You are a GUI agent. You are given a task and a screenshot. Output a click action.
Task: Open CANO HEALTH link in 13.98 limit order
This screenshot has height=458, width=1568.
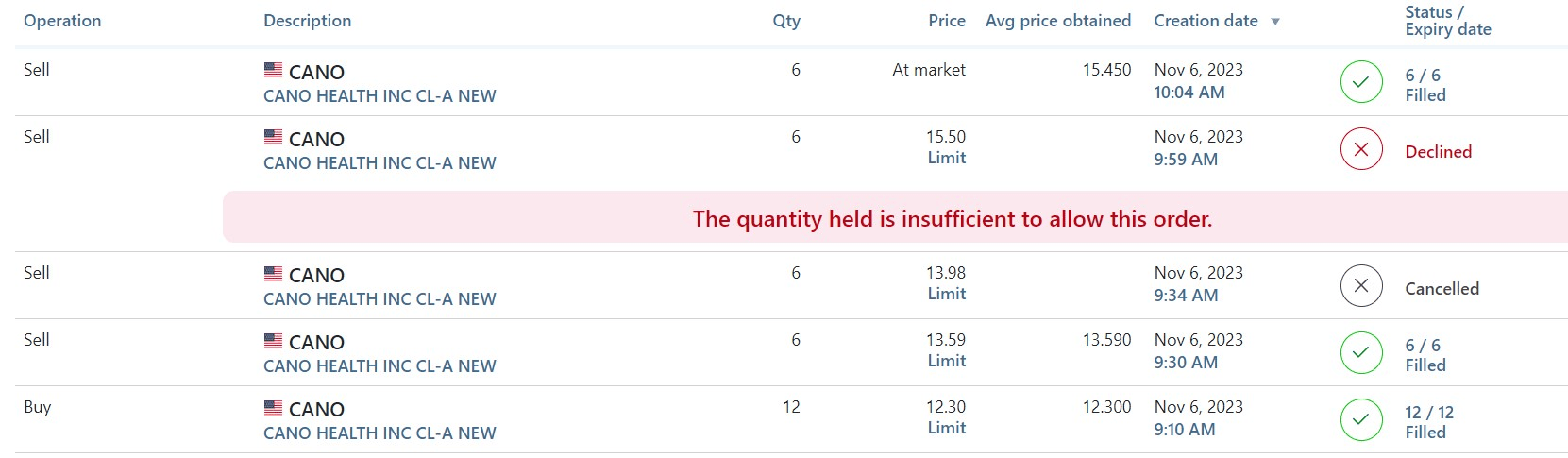click(x=379, y=299)
